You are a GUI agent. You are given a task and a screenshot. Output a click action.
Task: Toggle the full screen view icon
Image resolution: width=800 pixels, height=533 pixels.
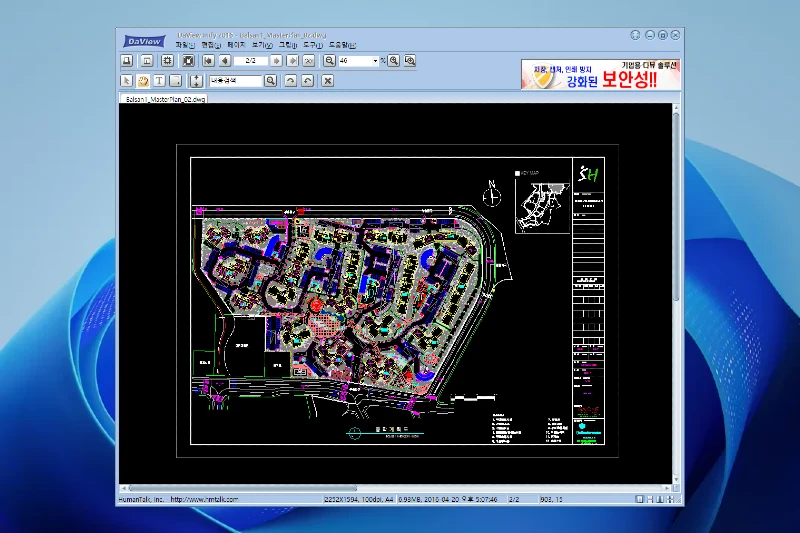point(188,61)
